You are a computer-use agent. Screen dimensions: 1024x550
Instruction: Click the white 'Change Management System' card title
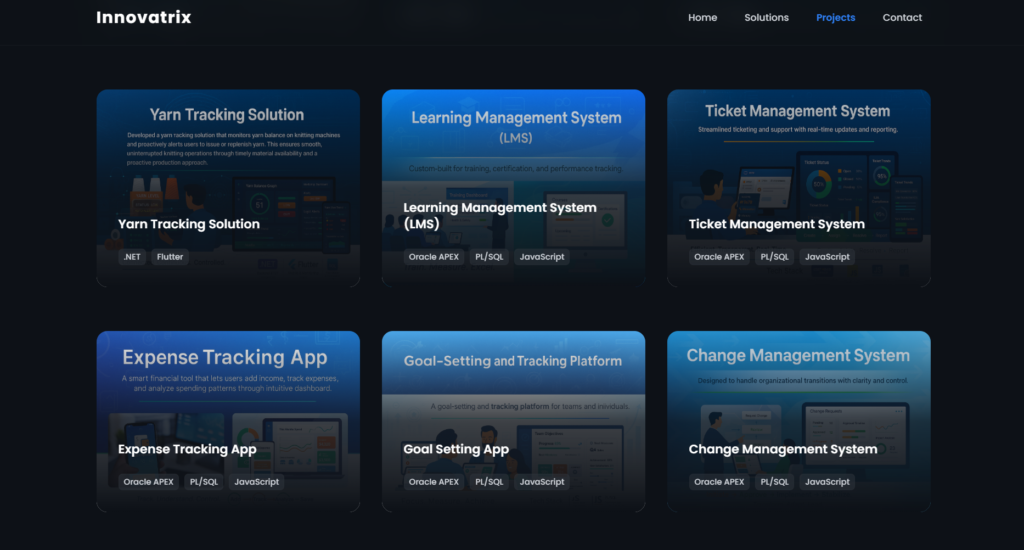[783, 449]
